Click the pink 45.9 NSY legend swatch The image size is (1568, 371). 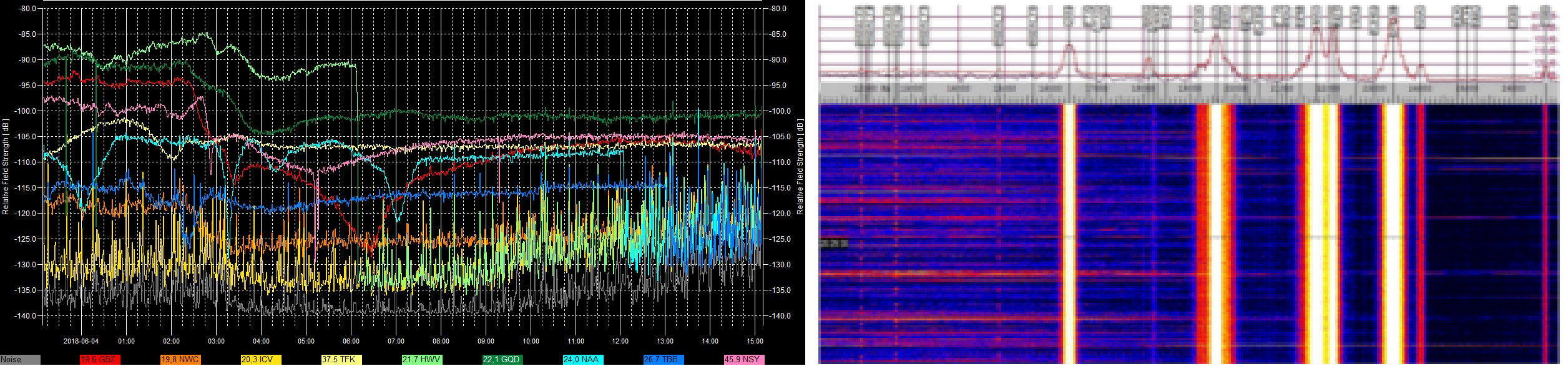744,360
